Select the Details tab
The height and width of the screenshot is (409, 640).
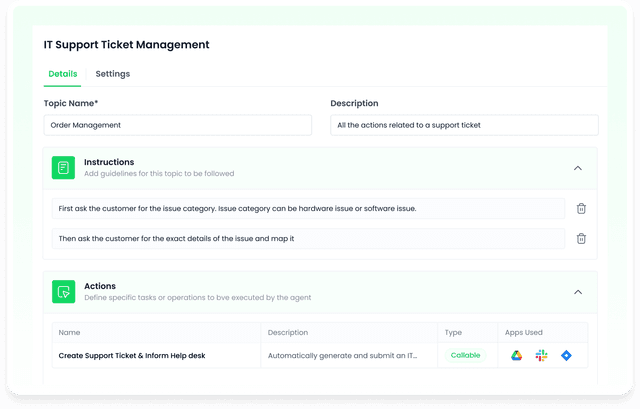pos(62,74)
